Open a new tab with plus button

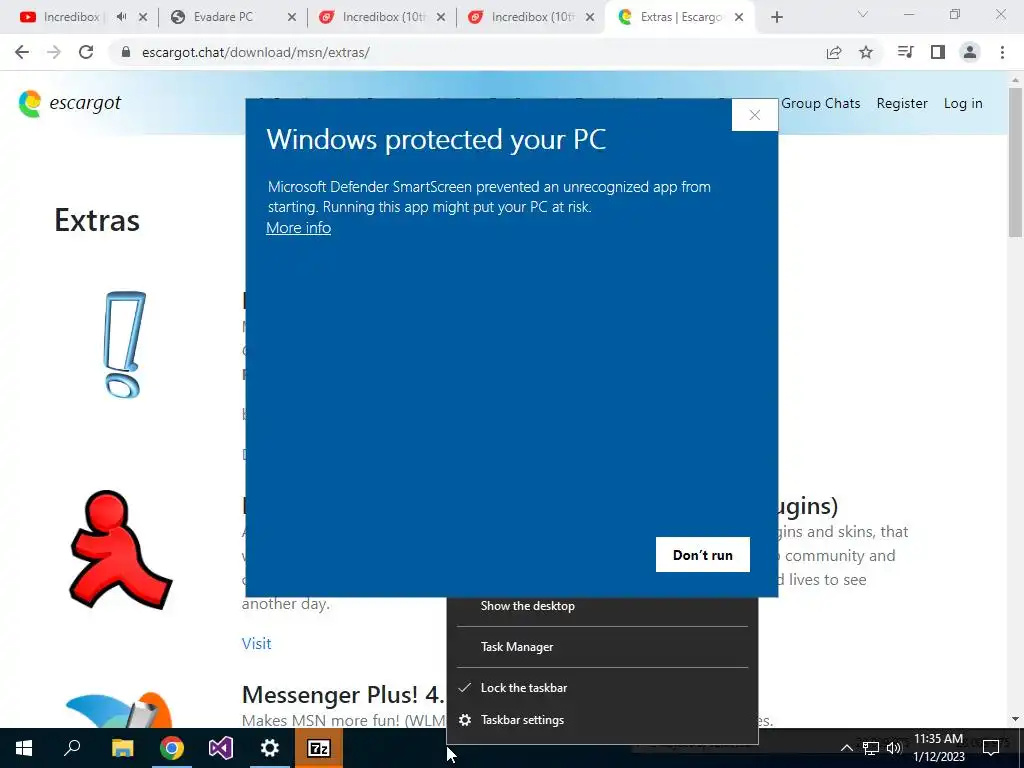click(776, 17)
